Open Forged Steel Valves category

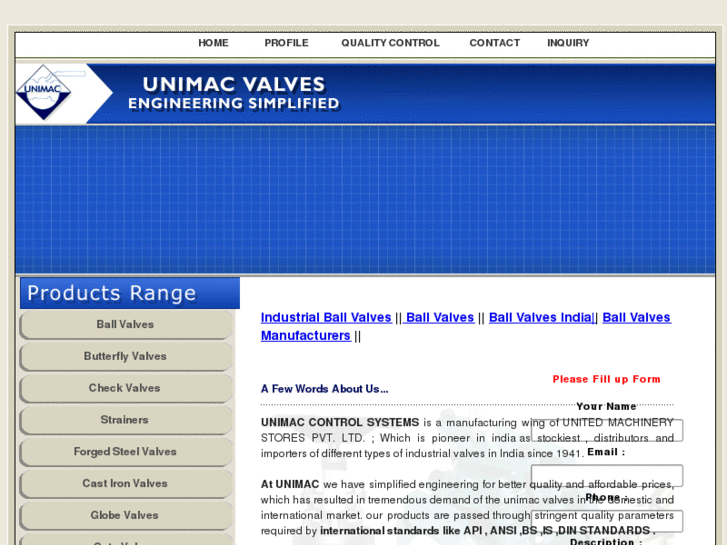click(126, 452)
